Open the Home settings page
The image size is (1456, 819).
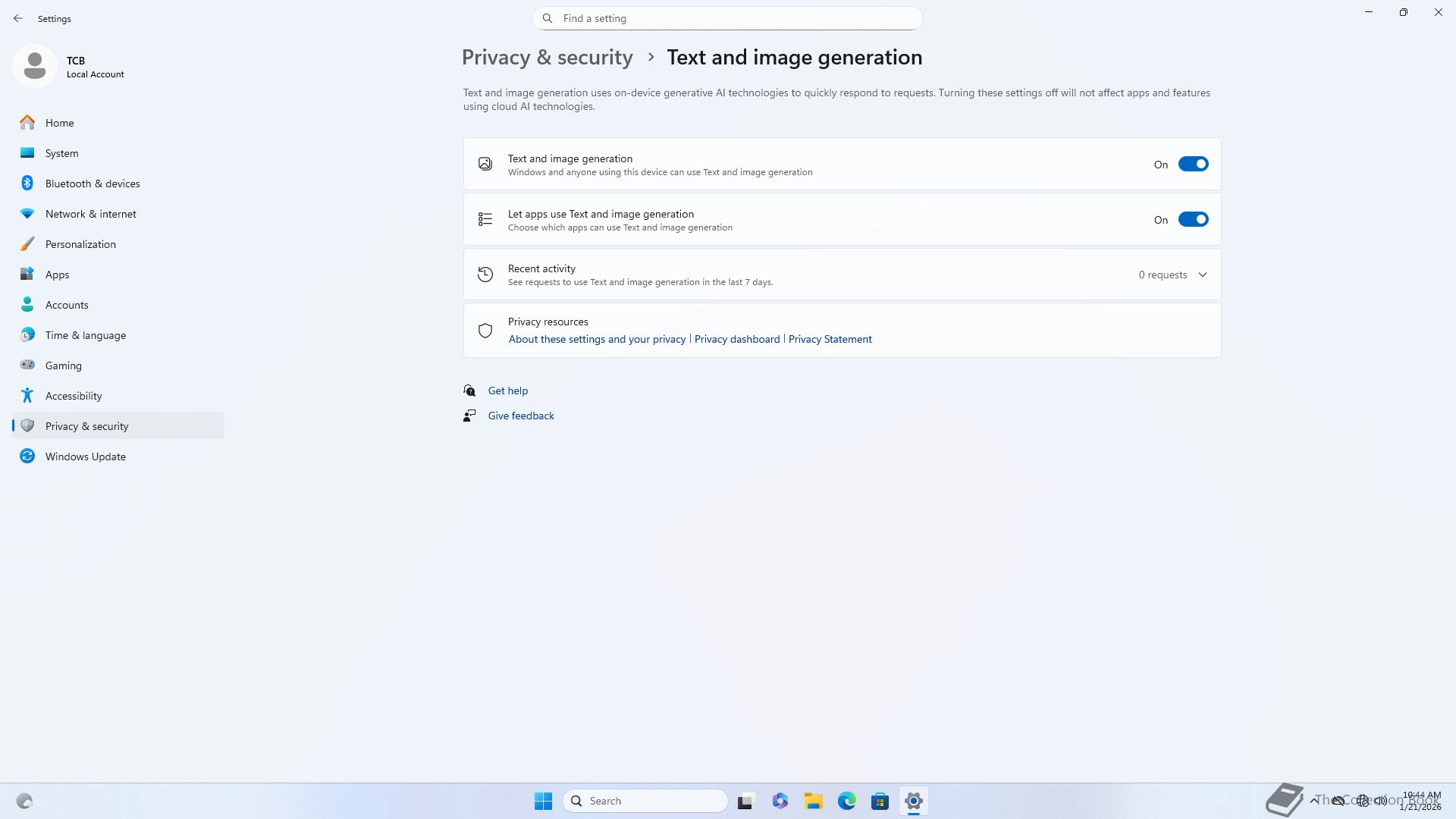[59, 123]
